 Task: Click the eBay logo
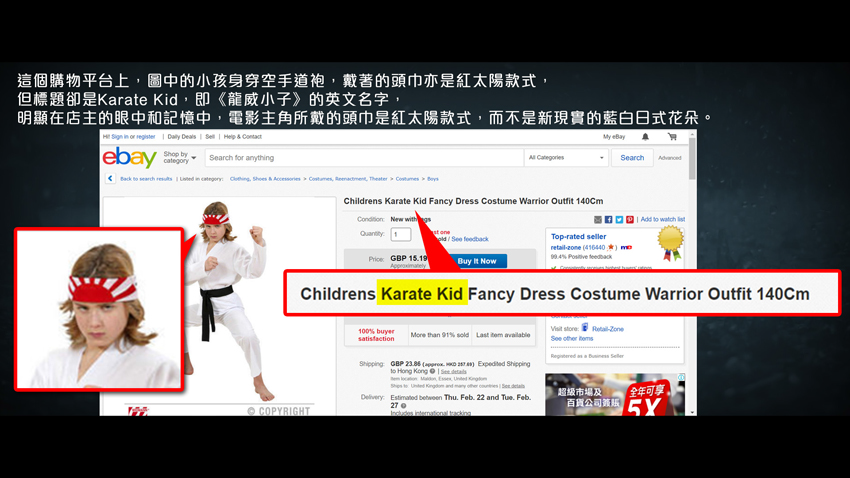pos(130,158)
